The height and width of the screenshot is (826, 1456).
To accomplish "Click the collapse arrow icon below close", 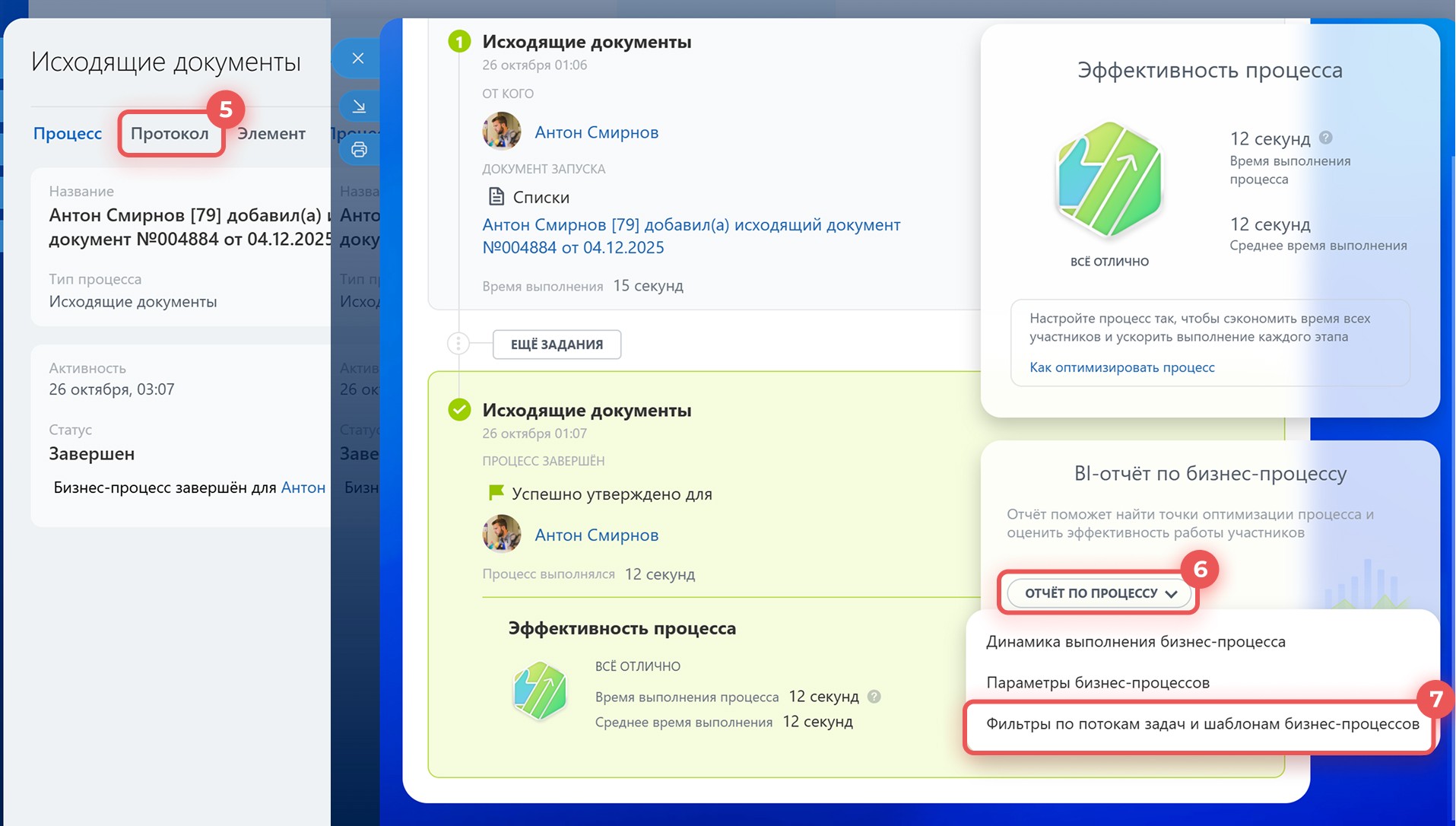I will (359, 106).
